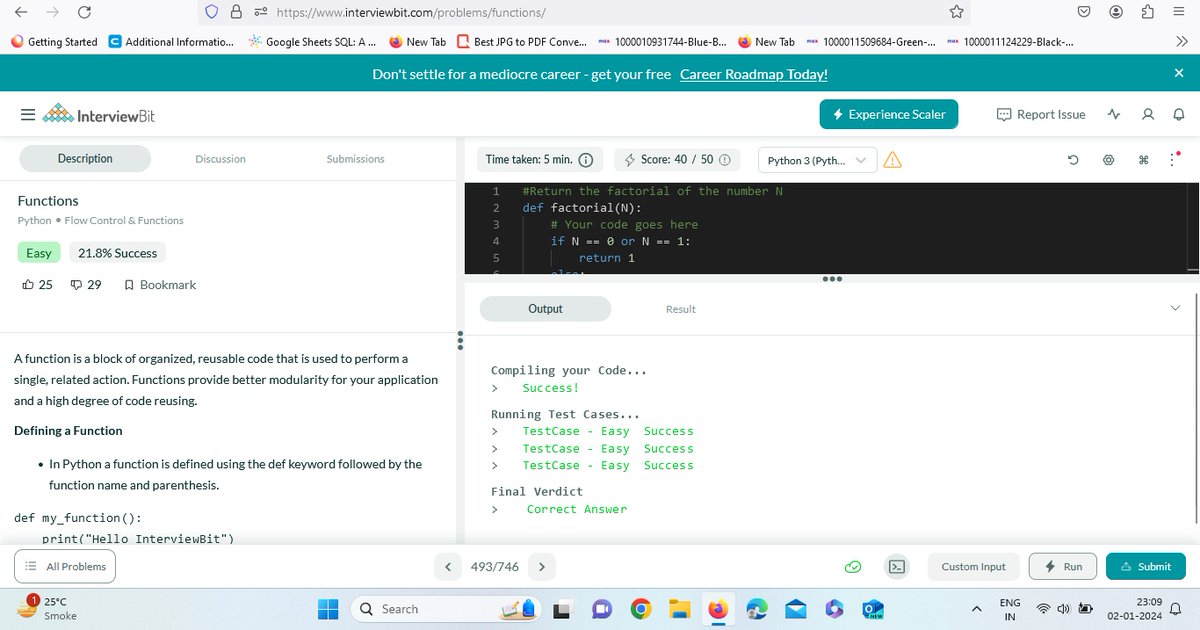Like the problem with thumbs up

pyautogui.click(x=28, y=285)
